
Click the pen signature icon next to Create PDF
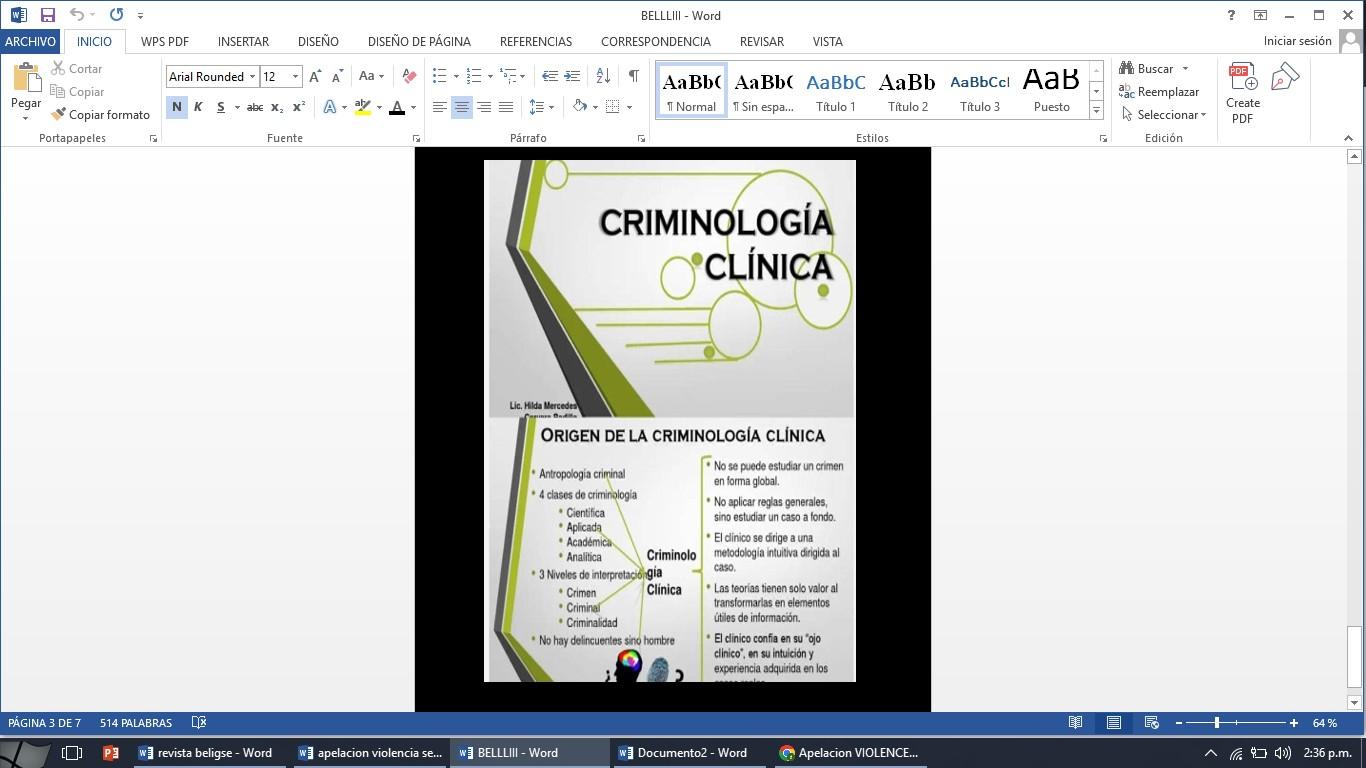pos(1284,78)
